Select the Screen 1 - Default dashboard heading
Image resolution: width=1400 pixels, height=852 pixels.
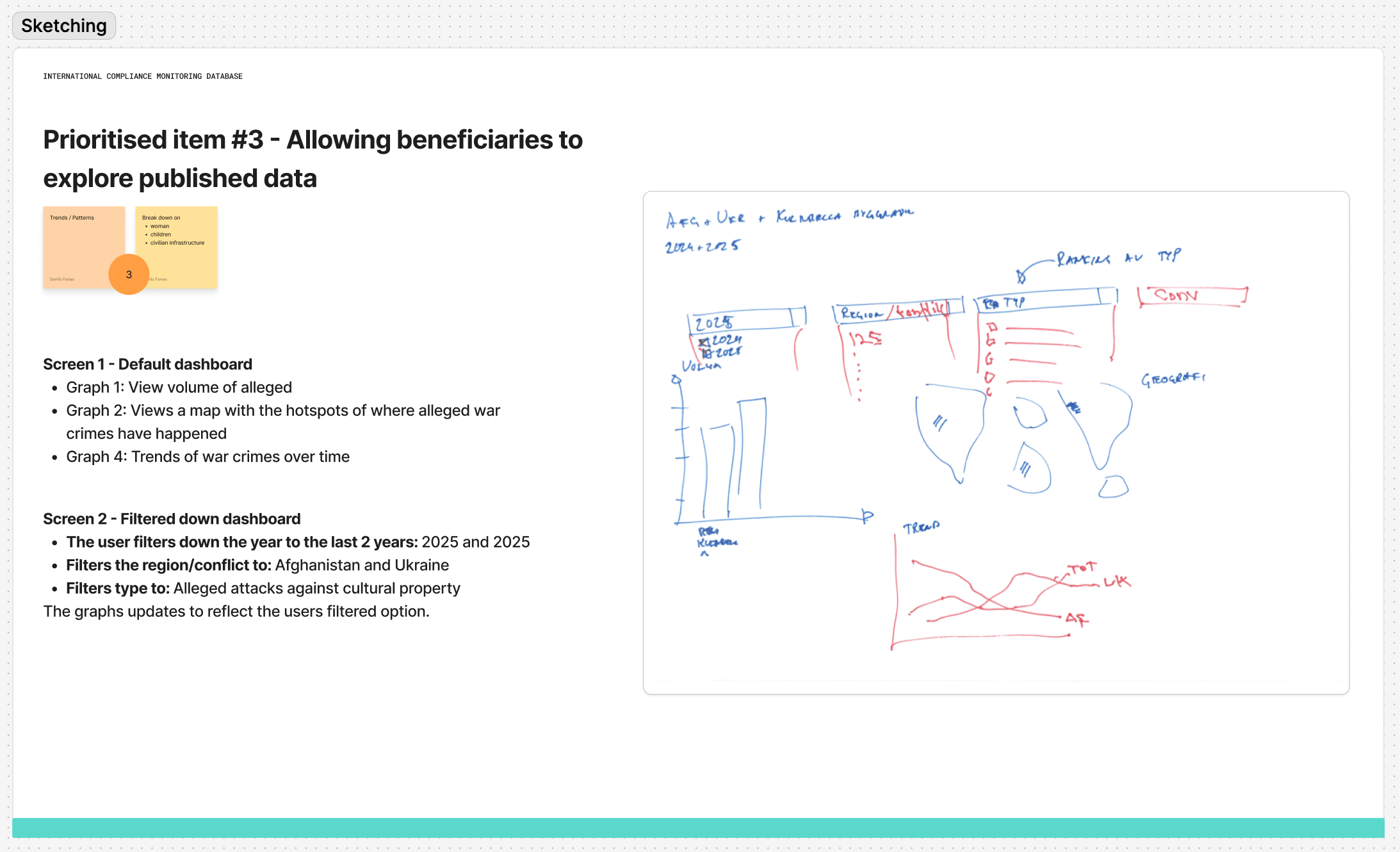[147, 364]
